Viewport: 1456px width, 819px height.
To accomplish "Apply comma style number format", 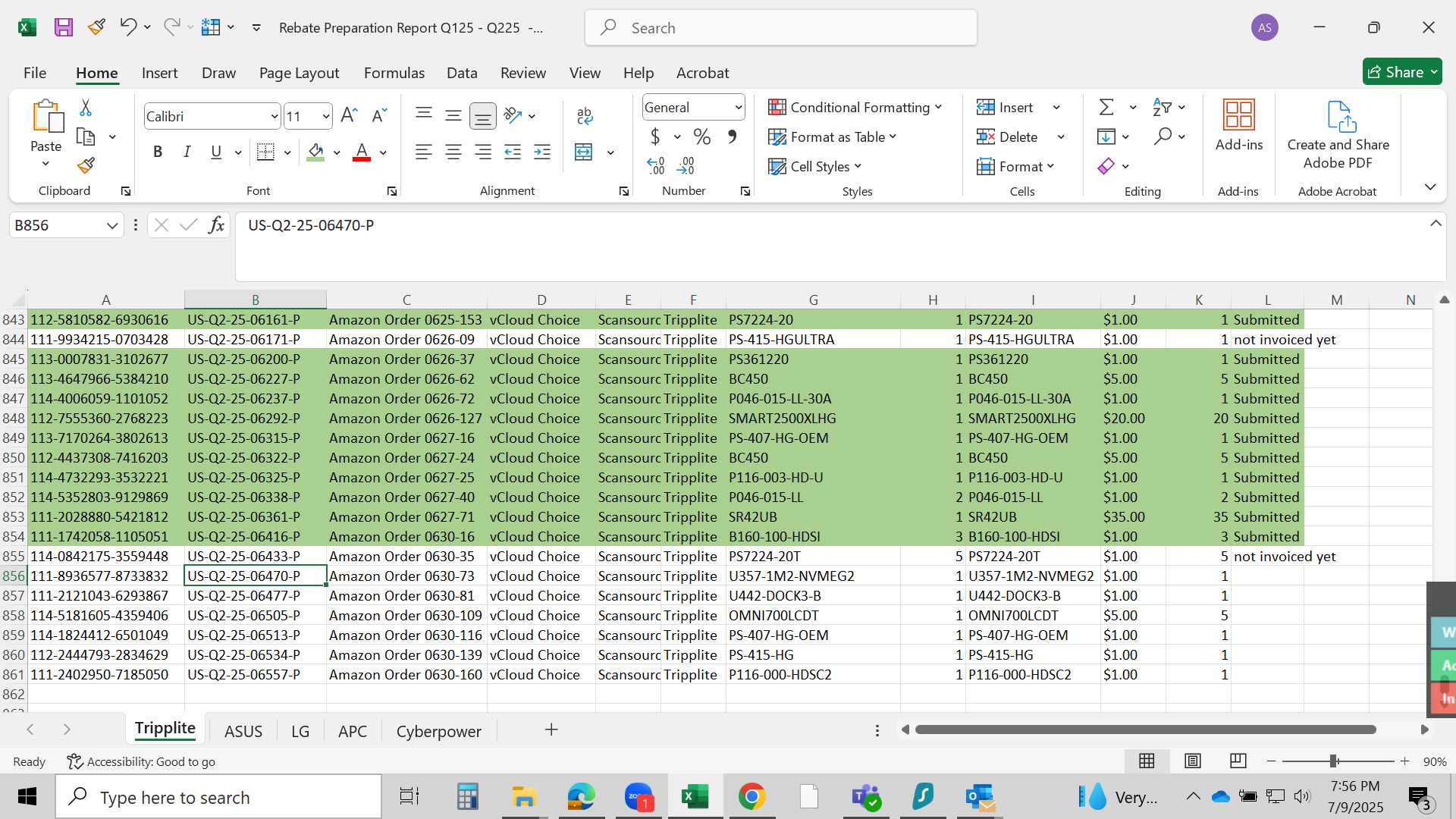I will click(732, 137).
